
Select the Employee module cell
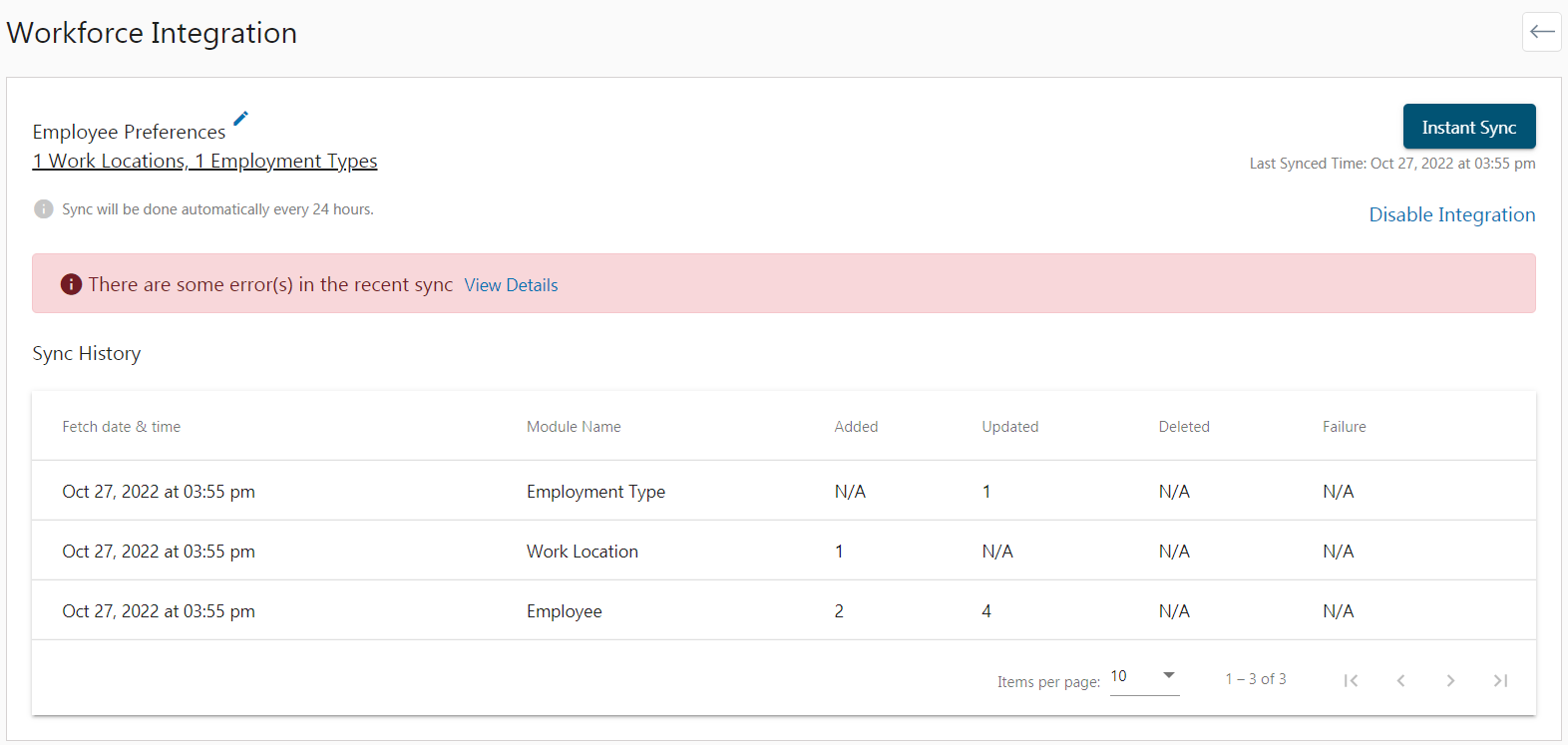tap(565, 611)
